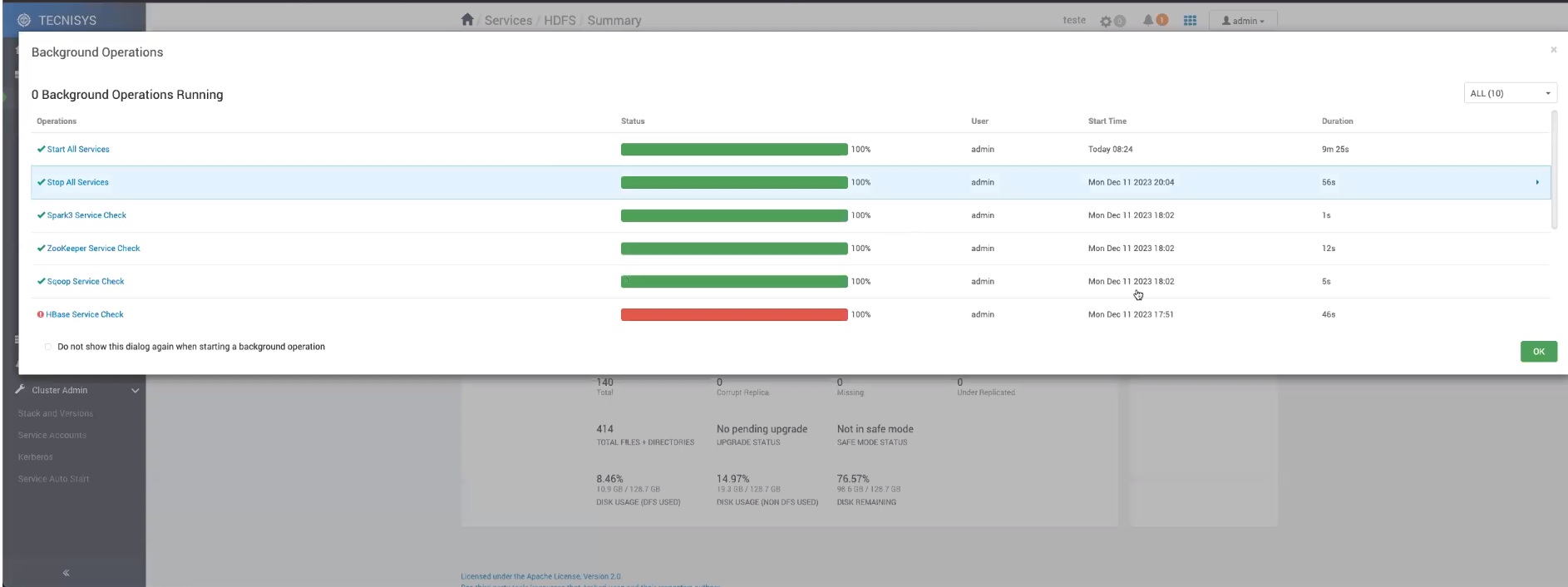Screen dimensions: 1568x587
Task: Expand details arrow on Stop All Services row
Action: coord(1537,182)
